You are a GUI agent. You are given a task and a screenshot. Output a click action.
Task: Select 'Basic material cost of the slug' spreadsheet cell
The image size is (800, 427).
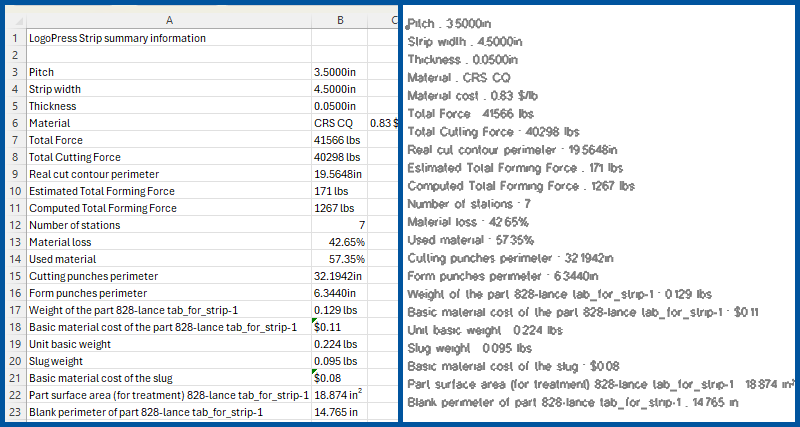pos(169,378)
